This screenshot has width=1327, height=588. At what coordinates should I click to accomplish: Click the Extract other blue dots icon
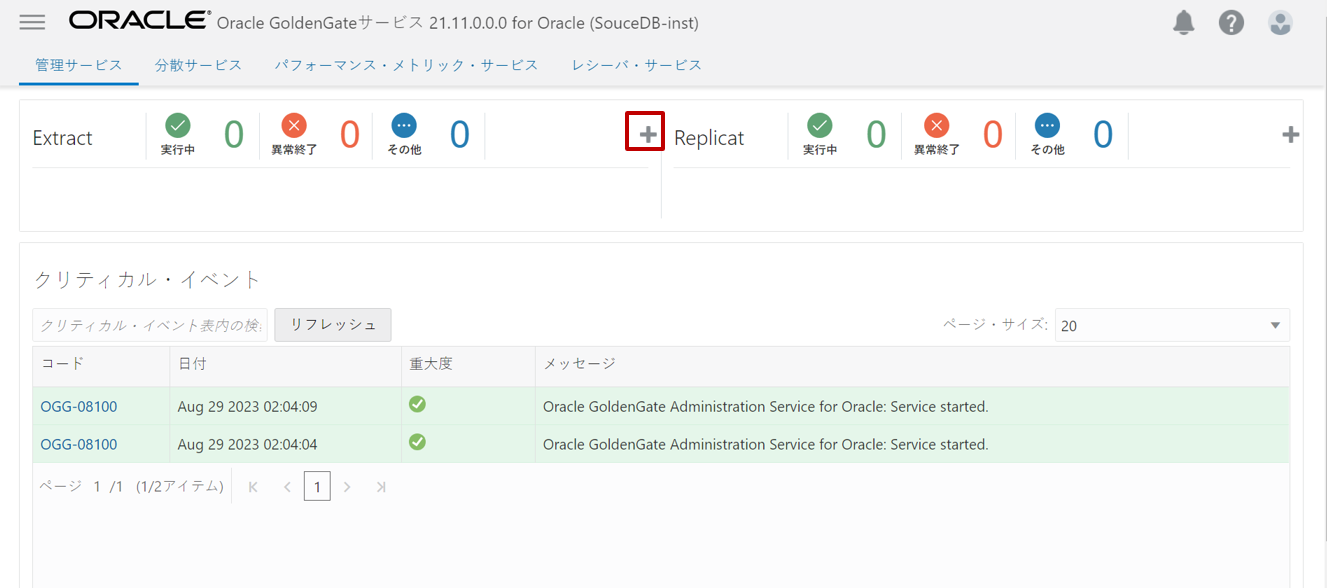pos(404,125)
